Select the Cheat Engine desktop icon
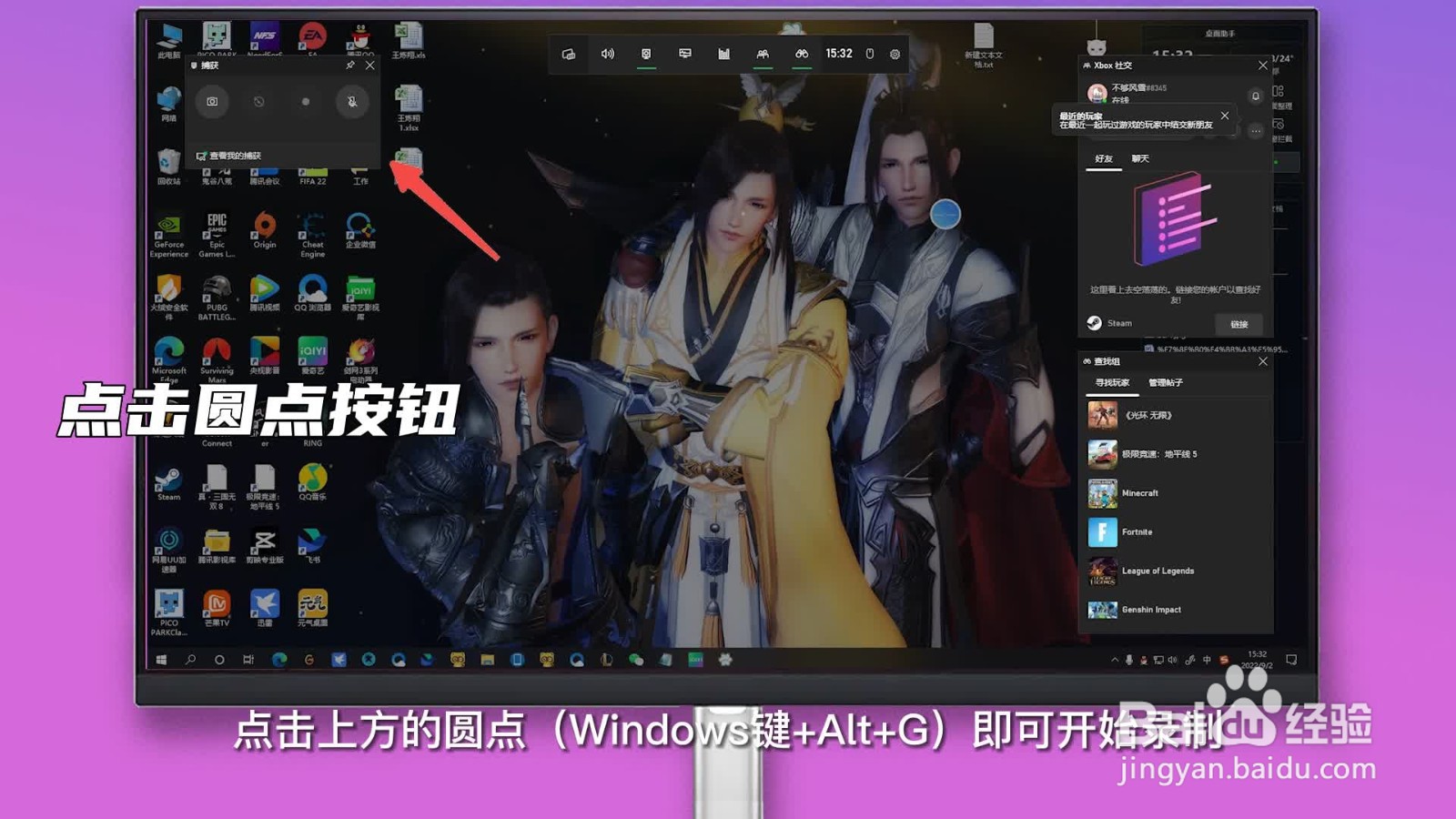The image size is (1456, 819). tap(312, 235)
